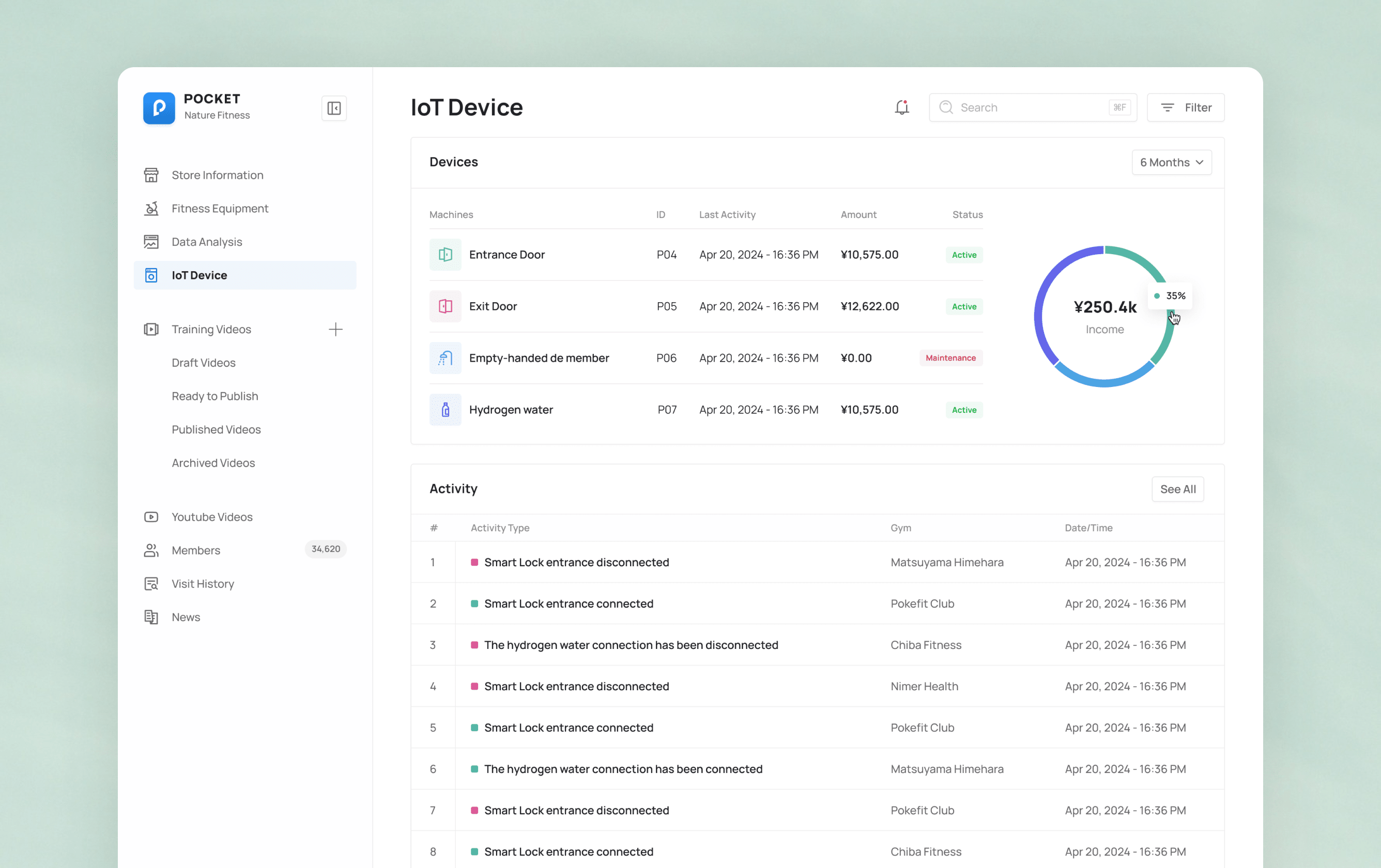Click the Filter button

1186,107
